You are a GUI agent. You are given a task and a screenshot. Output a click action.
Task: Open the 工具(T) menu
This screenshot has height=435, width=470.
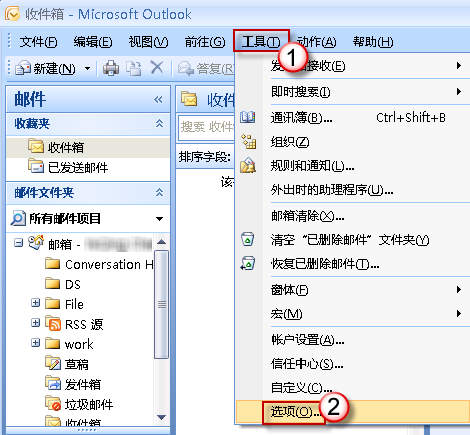261,41
